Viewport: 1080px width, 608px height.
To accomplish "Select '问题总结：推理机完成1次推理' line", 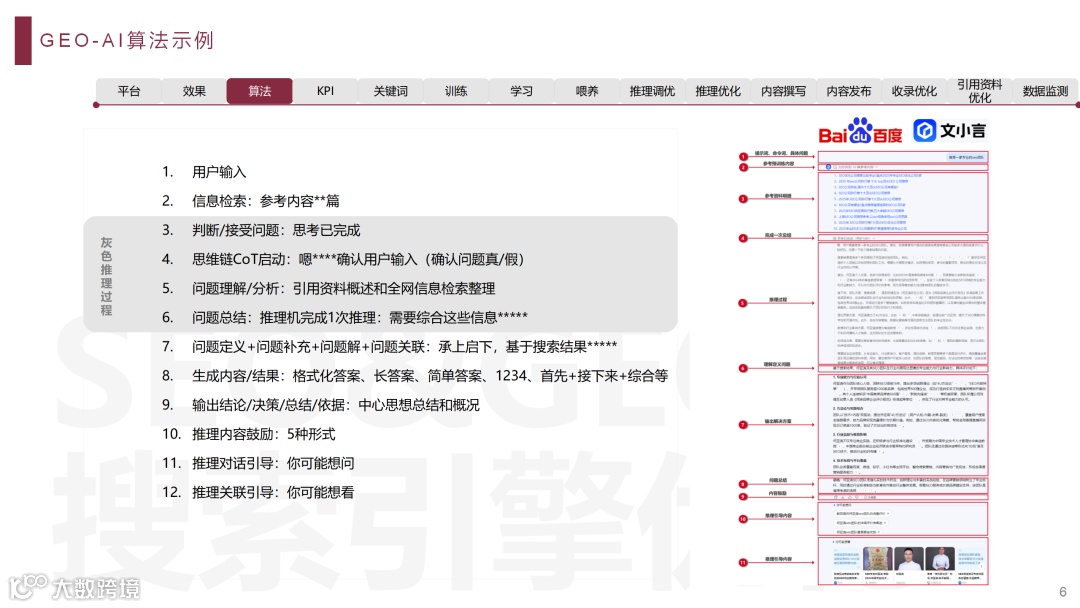I will click(360, 317).
